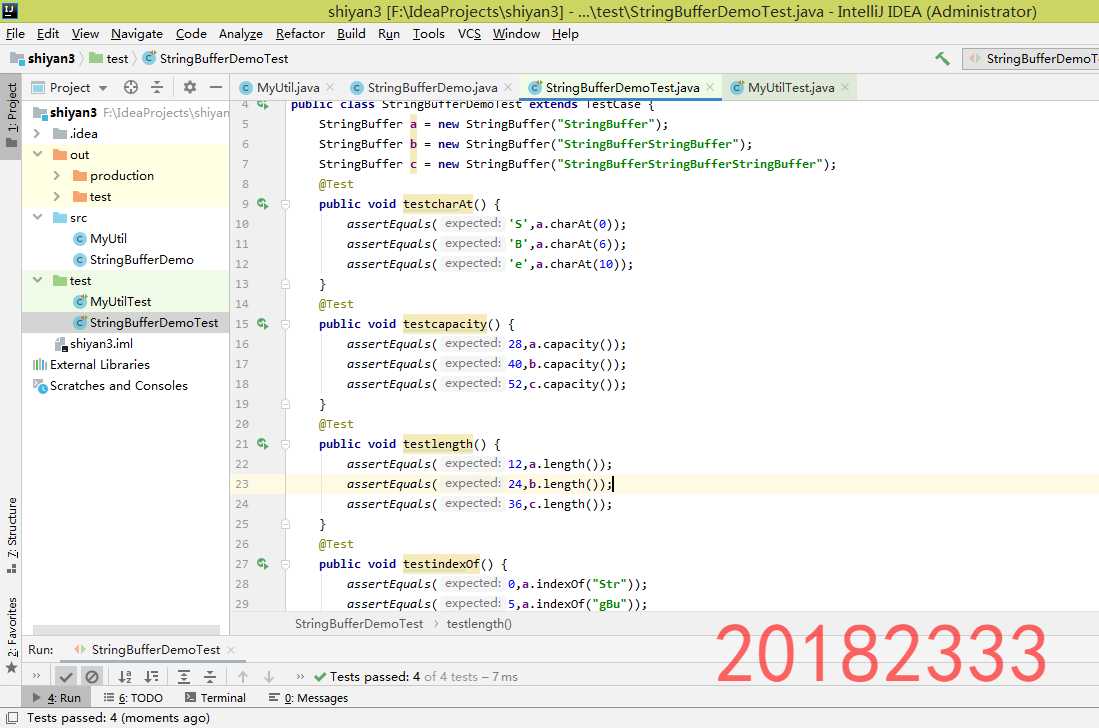Toggle Show Ignored tests button

(92, 677)
